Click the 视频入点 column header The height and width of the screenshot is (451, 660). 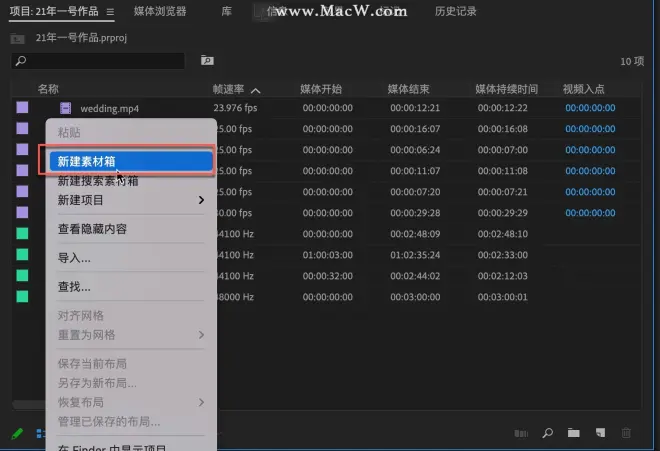583,89
